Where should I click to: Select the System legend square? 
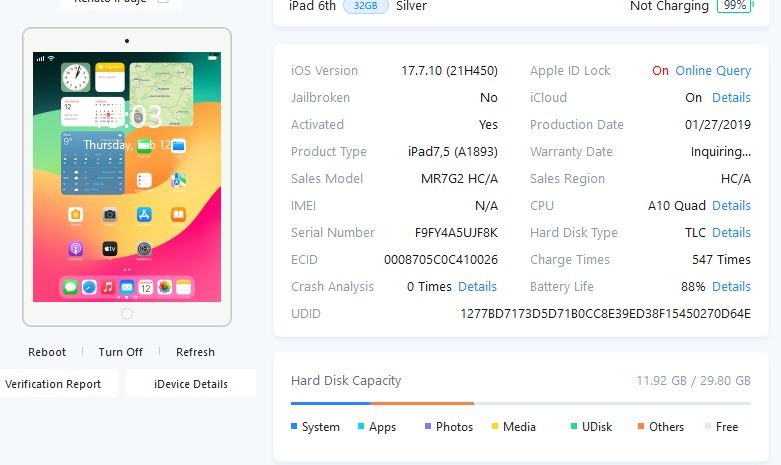(294, 426)
